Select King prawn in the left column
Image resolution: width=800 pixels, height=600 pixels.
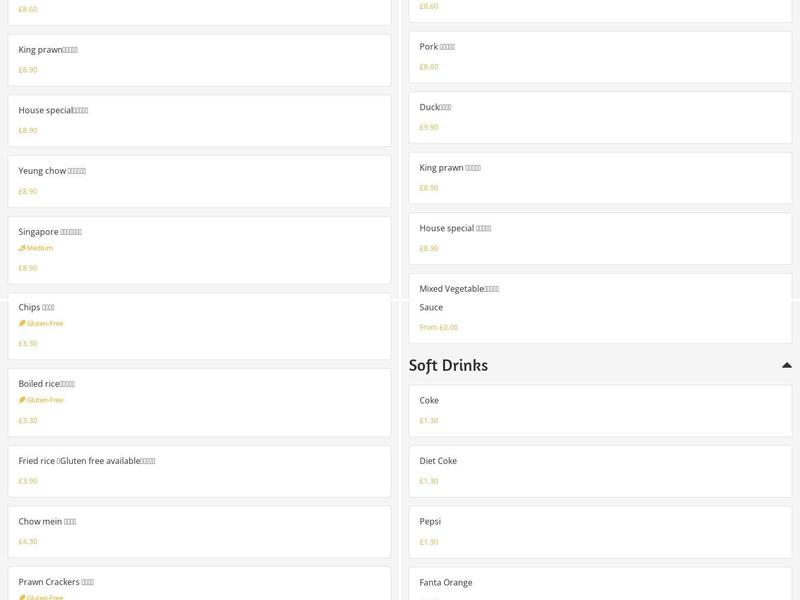pos(199,59)
